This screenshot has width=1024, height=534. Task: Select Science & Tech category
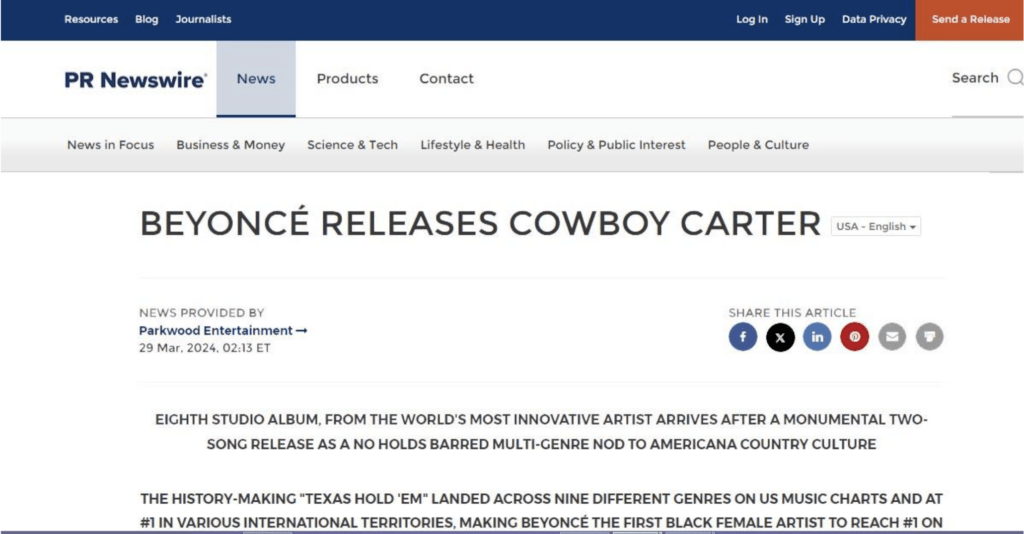point(353,145)
